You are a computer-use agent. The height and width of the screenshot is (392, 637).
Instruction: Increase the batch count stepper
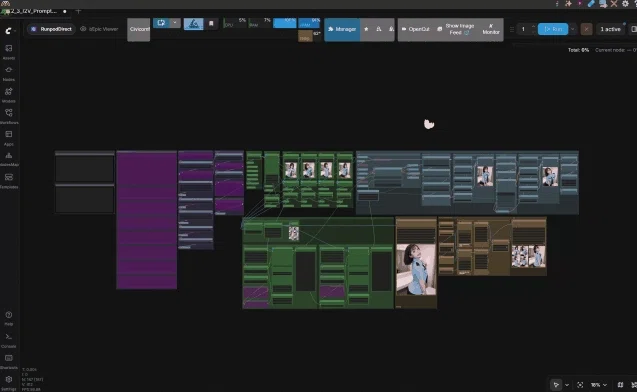click(533, 26)
